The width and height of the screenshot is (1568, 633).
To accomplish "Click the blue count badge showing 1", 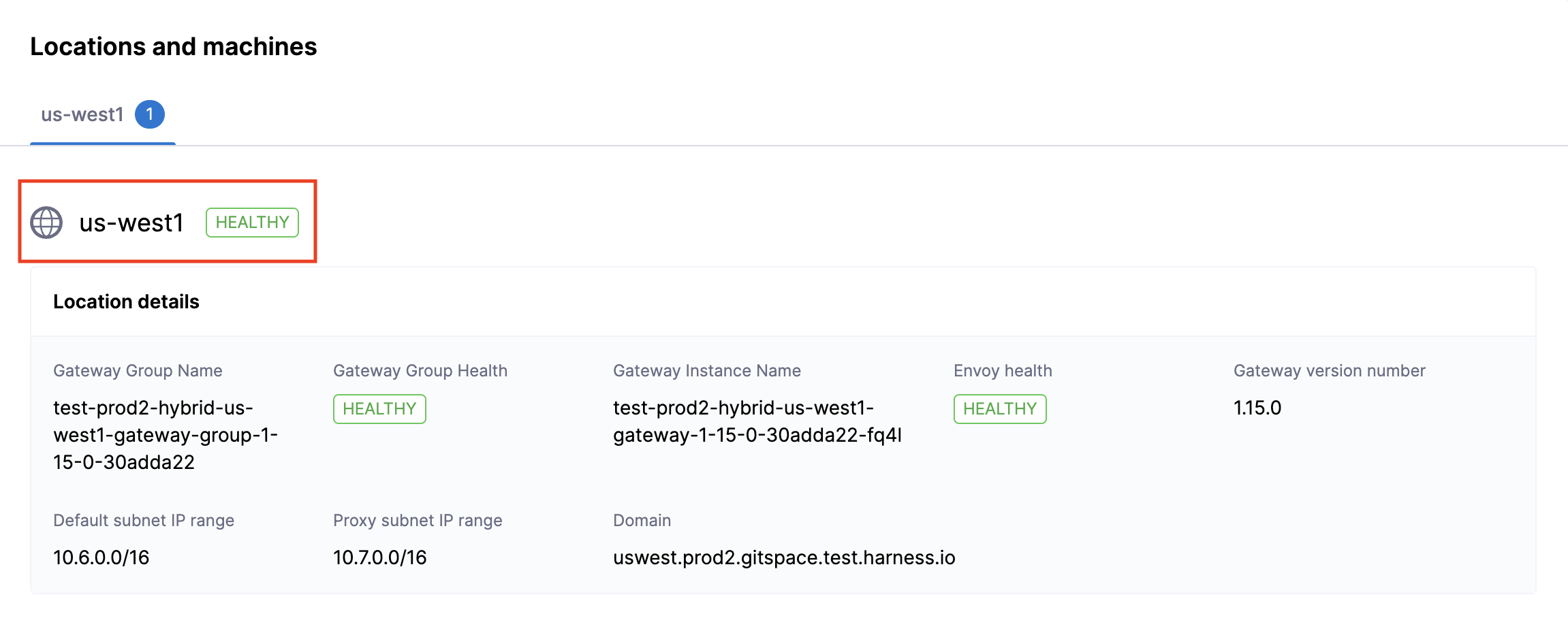I will coord(151,114).
